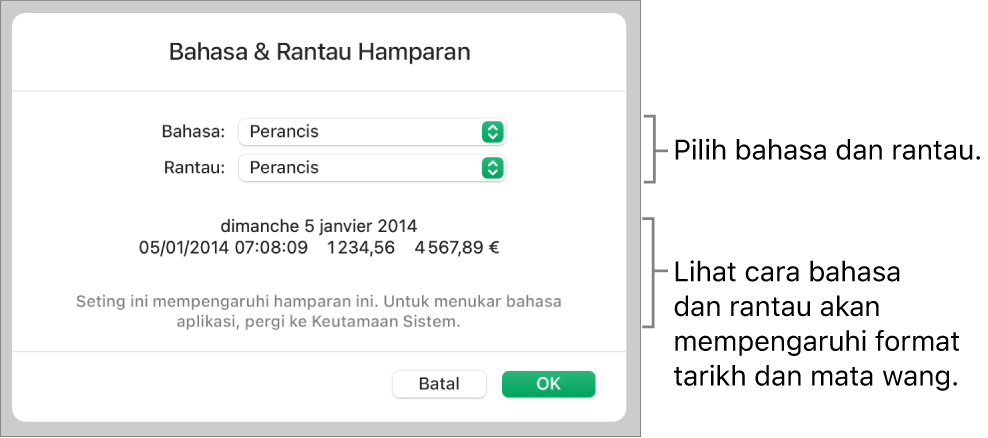
Task: Click the "Rantau:" field label
Action: click(195, 168)
